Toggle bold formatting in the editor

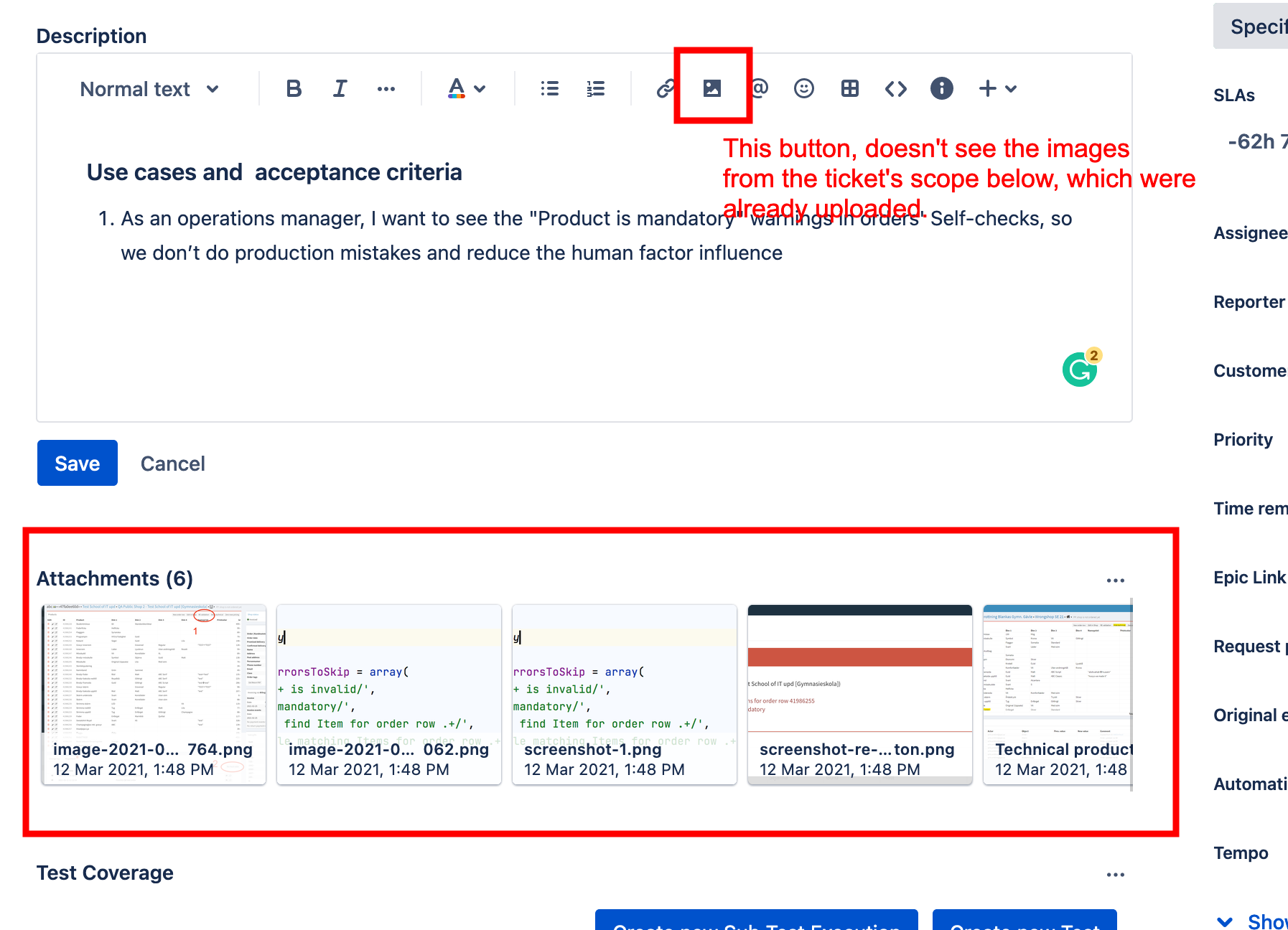294,89
